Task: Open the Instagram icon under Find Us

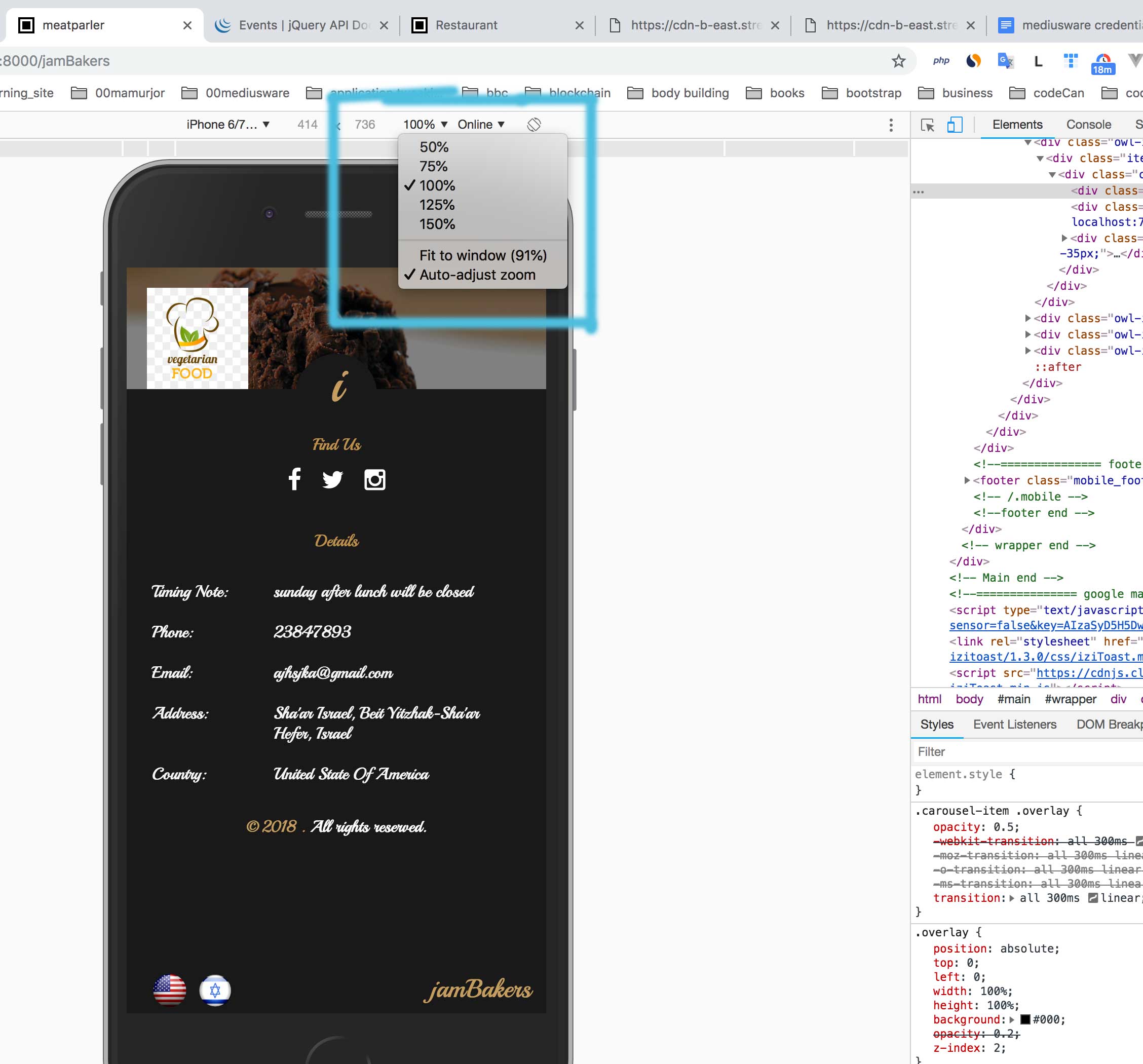Action: pos(374,479)
